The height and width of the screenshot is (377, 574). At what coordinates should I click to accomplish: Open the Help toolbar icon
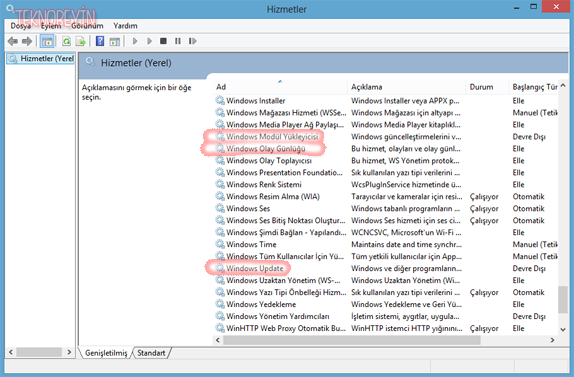point(100,41)
